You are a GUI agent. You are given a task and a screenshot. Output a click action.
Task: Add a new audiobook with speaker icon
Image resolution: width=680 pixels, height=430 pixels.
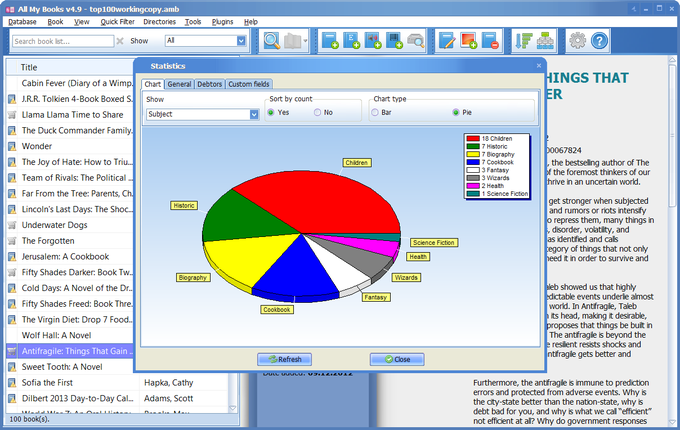(373, 41)
